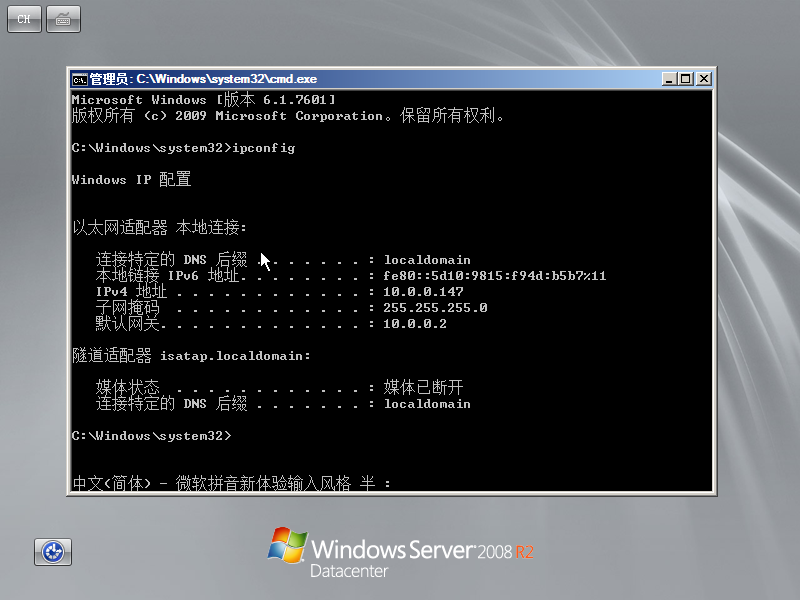
Task: Click the subnet mask 255.255.255.0
Action: coord(435,308)
